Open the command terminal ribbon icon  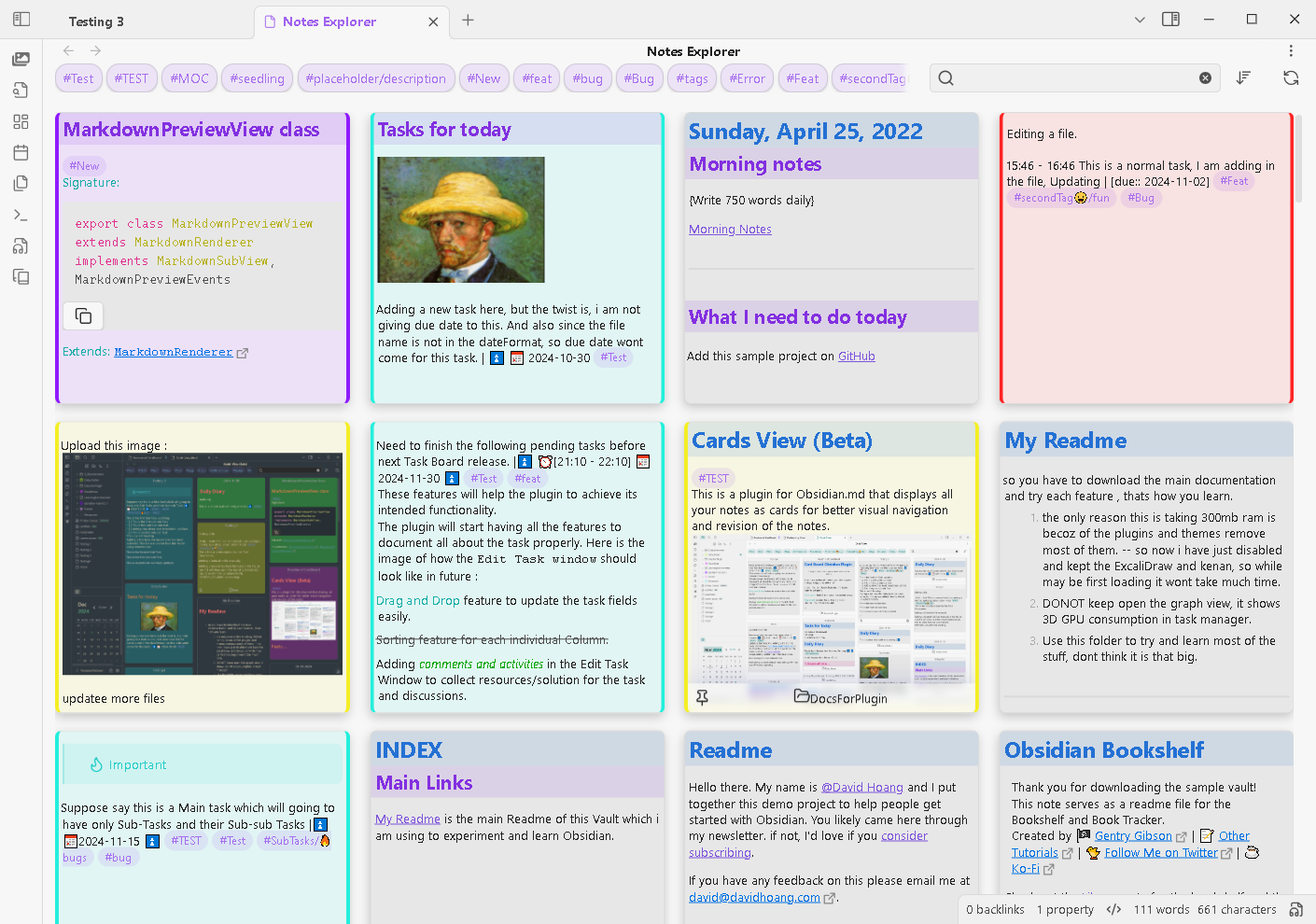[x=21, y=215]
